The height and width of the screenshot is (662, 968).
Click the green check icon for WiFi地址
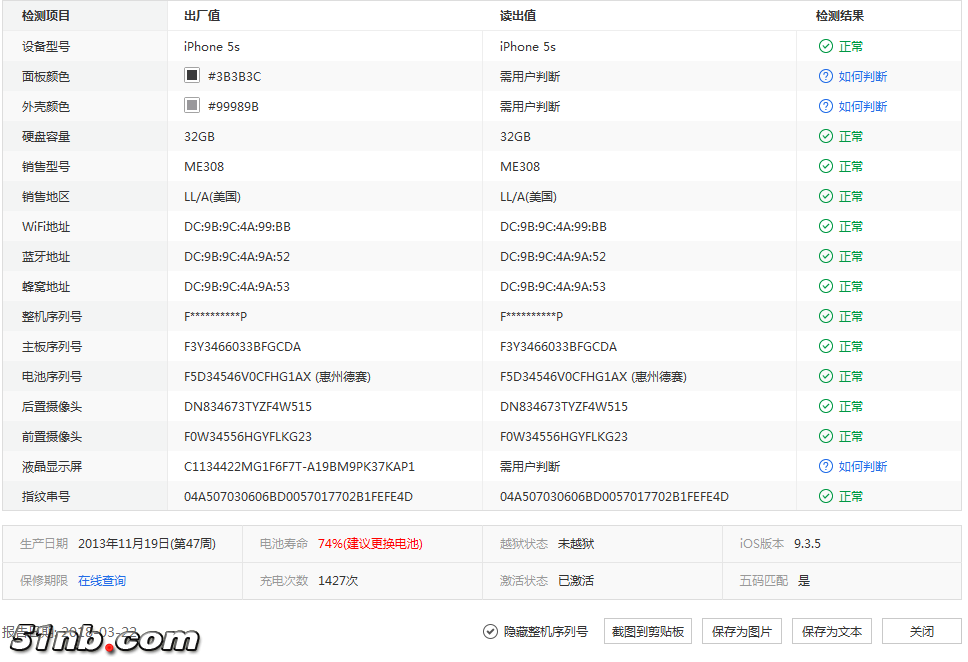point(826,226)
